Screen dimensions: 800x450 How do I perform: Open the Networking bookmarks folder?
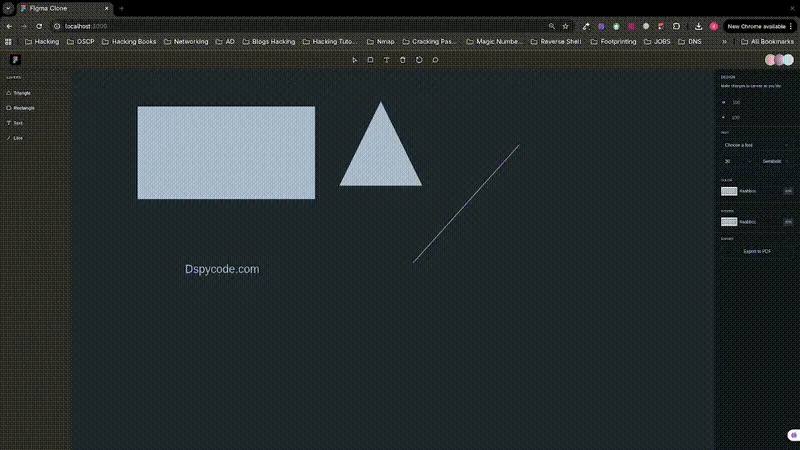[x=186, y=42]
